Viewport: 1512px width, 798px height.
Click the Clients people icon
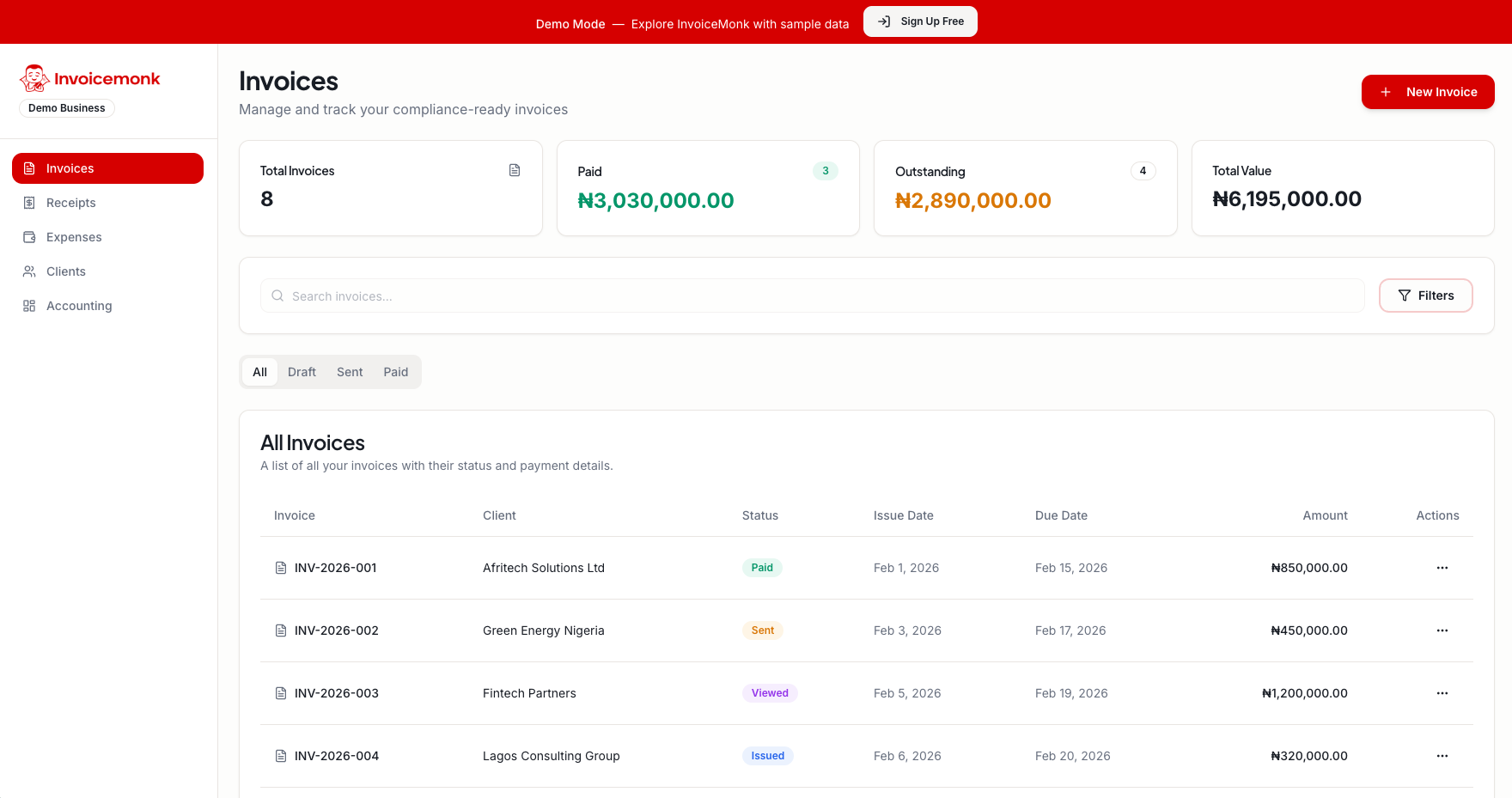point(29,271)
